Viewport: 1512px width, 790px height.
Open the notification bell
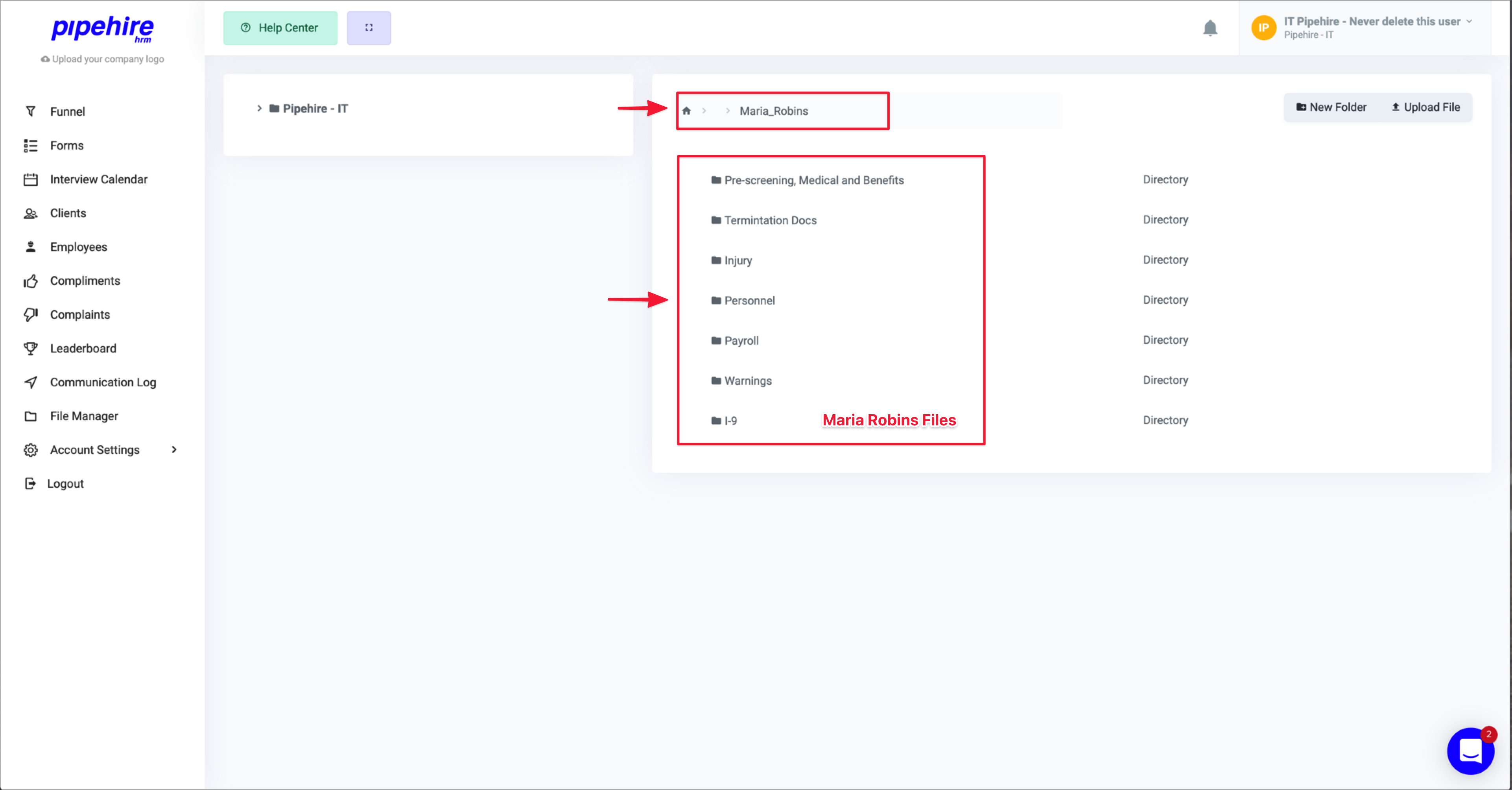coord(1210,28)
